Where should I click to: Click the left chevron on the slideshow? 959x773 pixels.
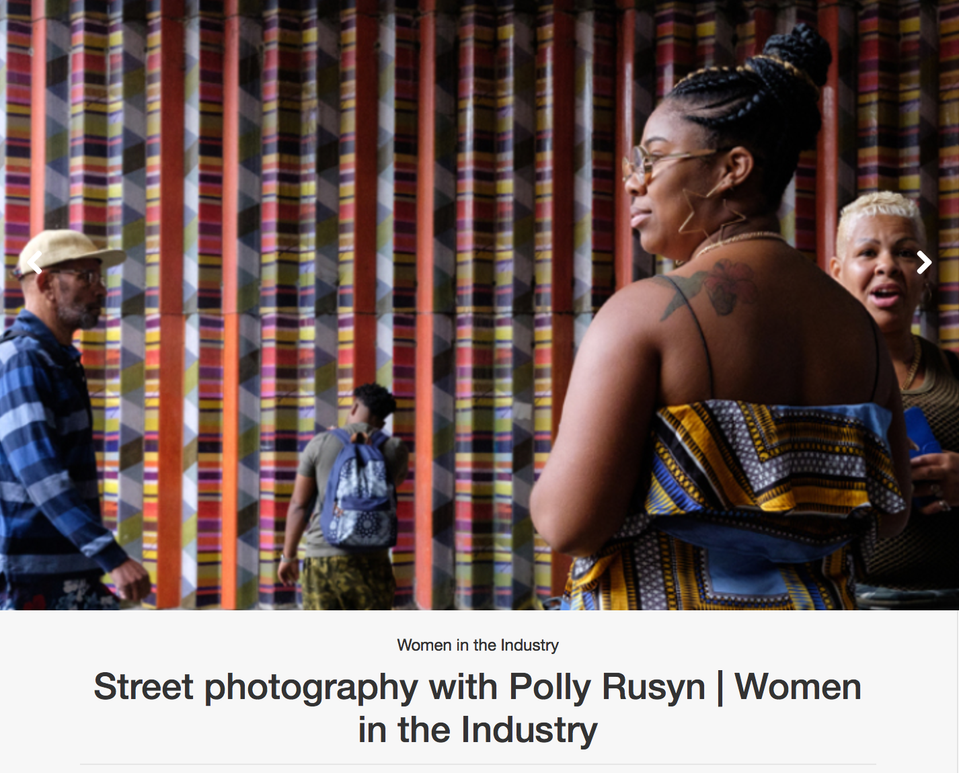[x=34, y=262]
